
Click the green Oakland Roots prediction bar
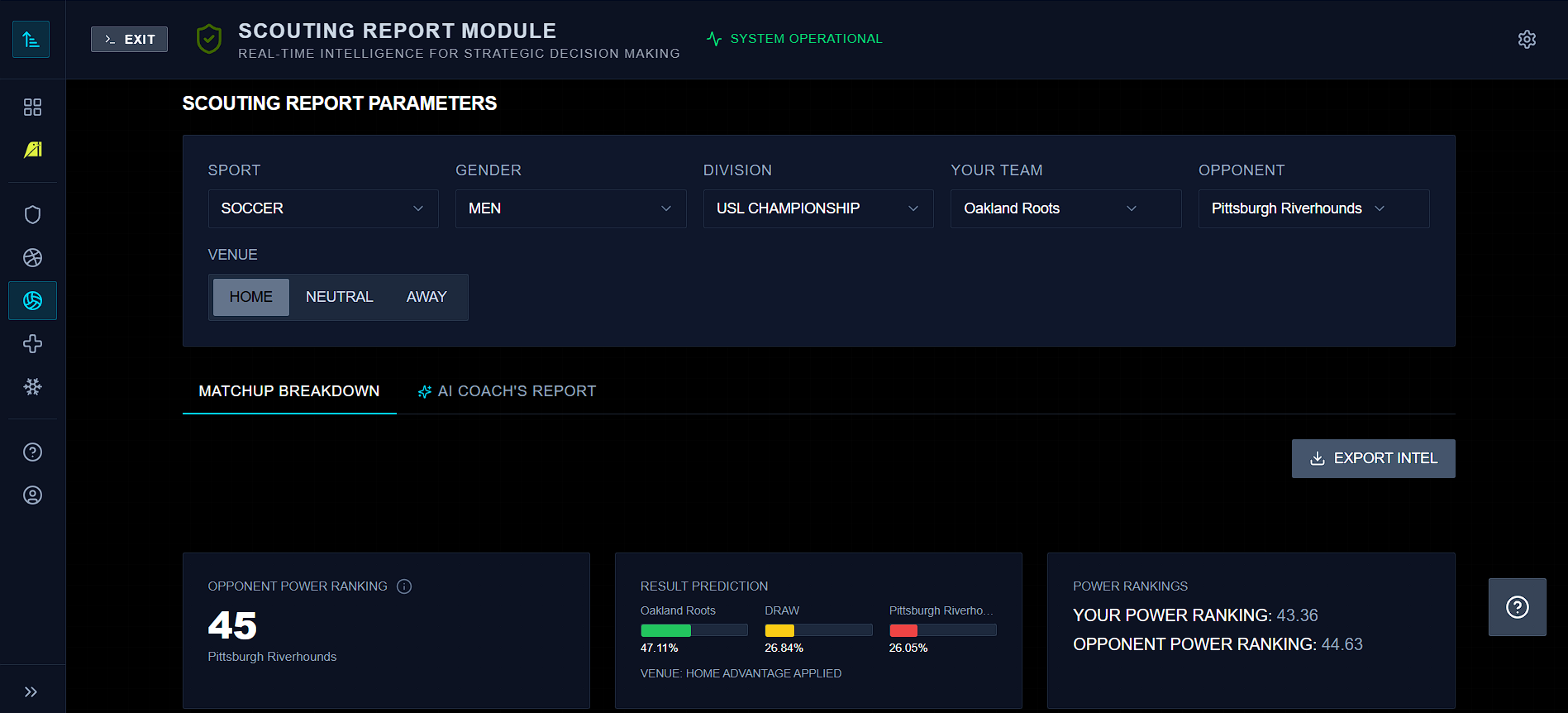[665, 630]
